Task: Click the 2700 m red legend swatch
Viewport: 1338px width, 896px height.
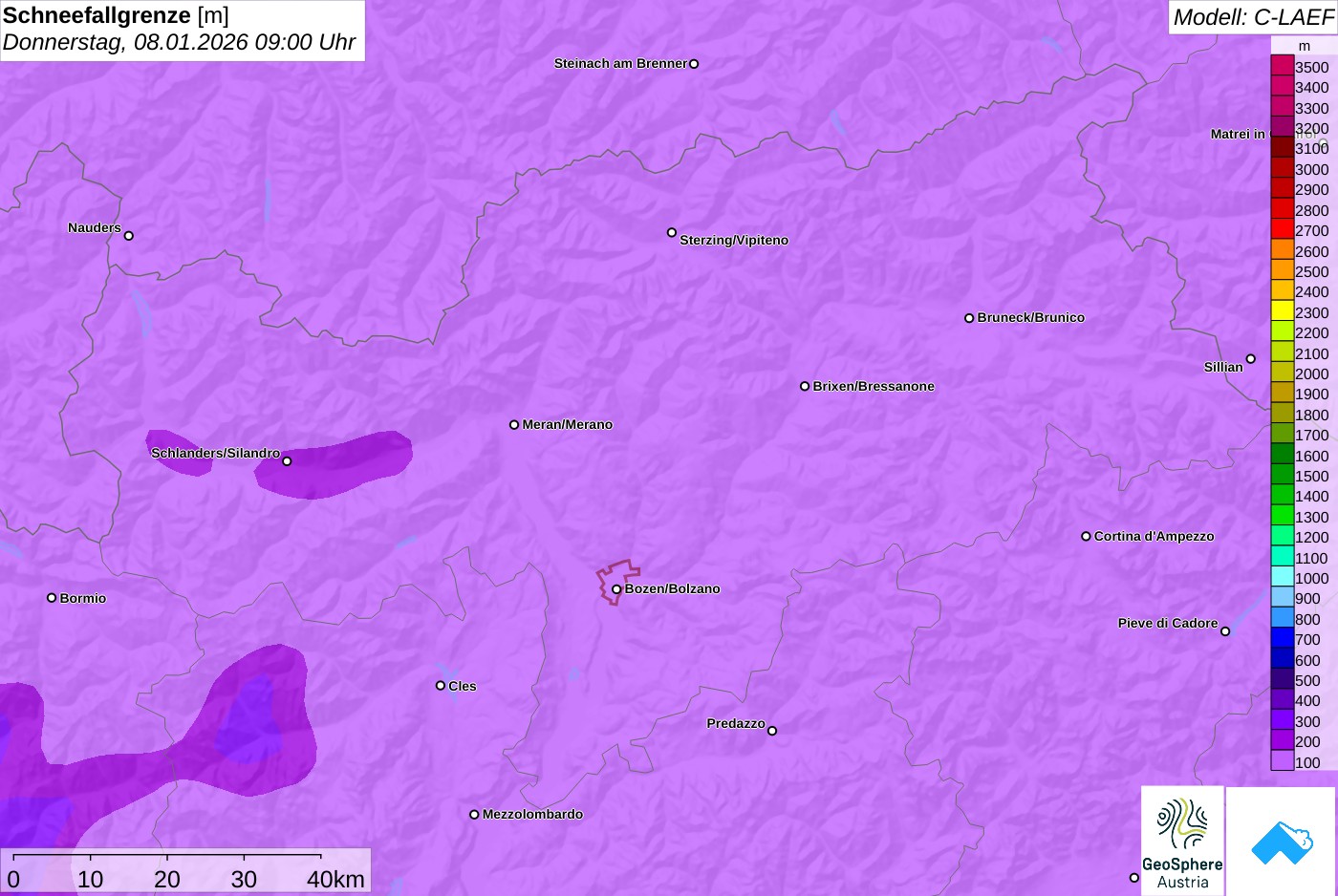Action: click(x=1283, y=229)
